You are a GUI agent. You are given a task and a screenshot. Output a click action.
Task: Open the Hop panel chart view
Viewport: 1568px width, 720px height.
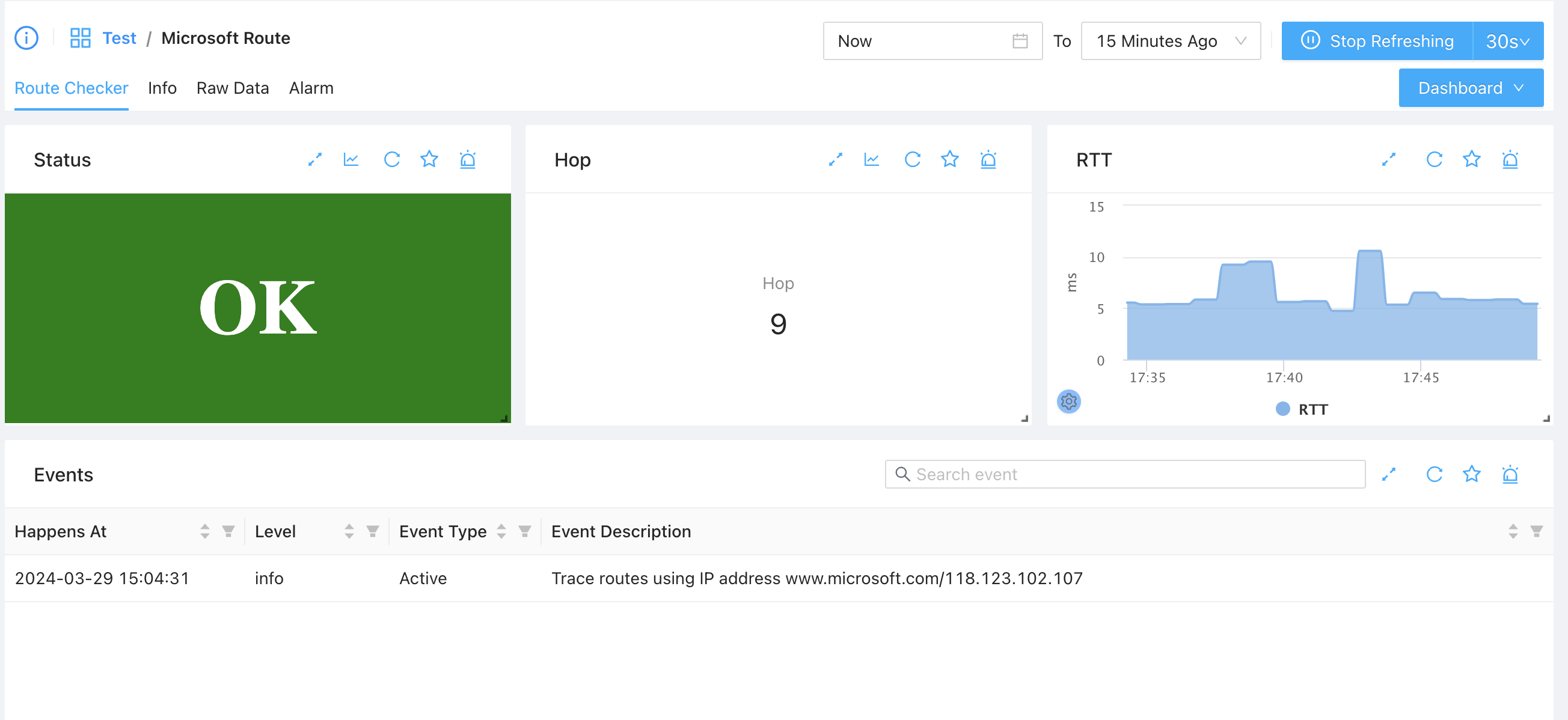871,159
